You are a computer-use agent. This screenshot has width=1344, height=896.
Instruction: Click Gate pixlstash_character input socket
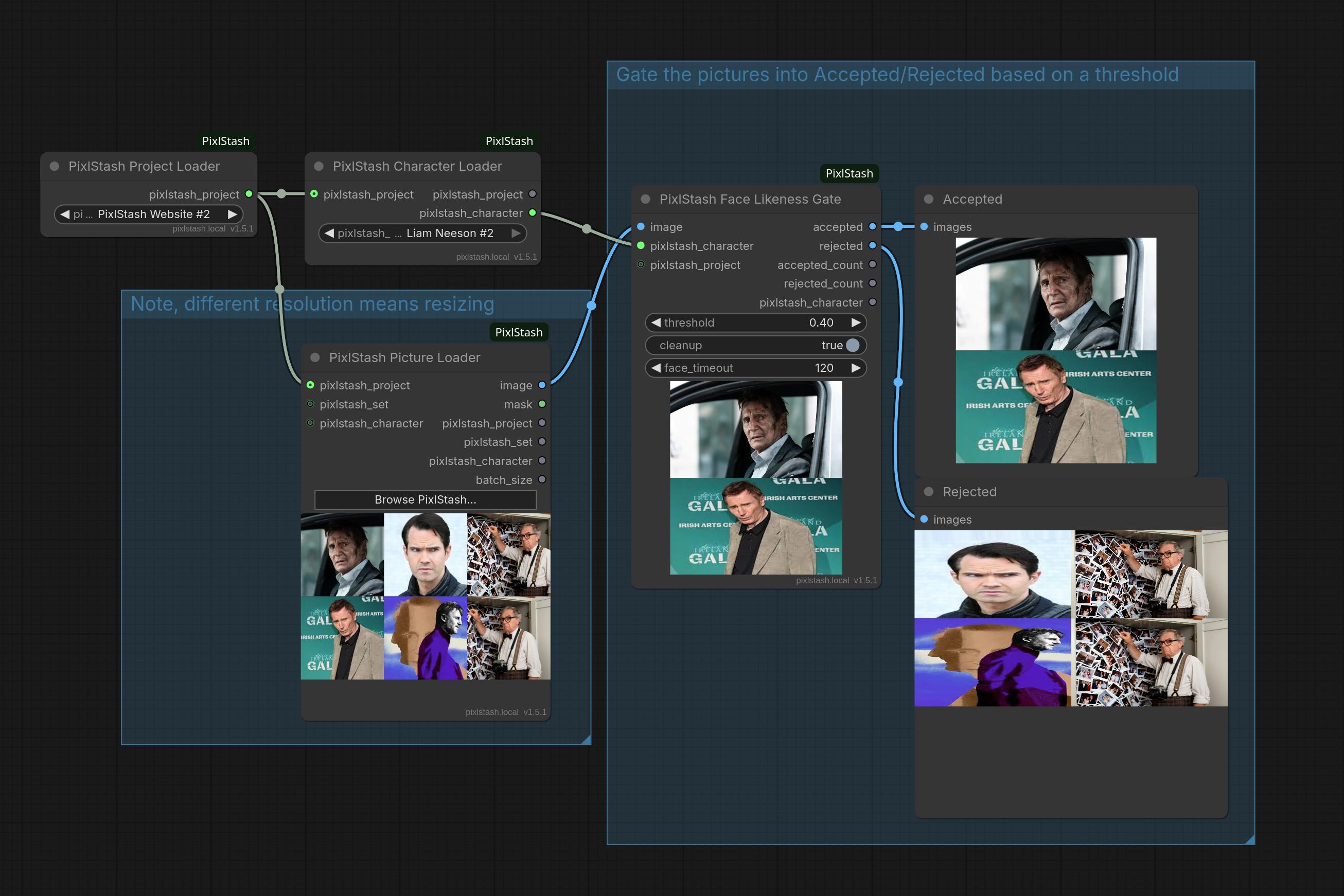[641, 246]
